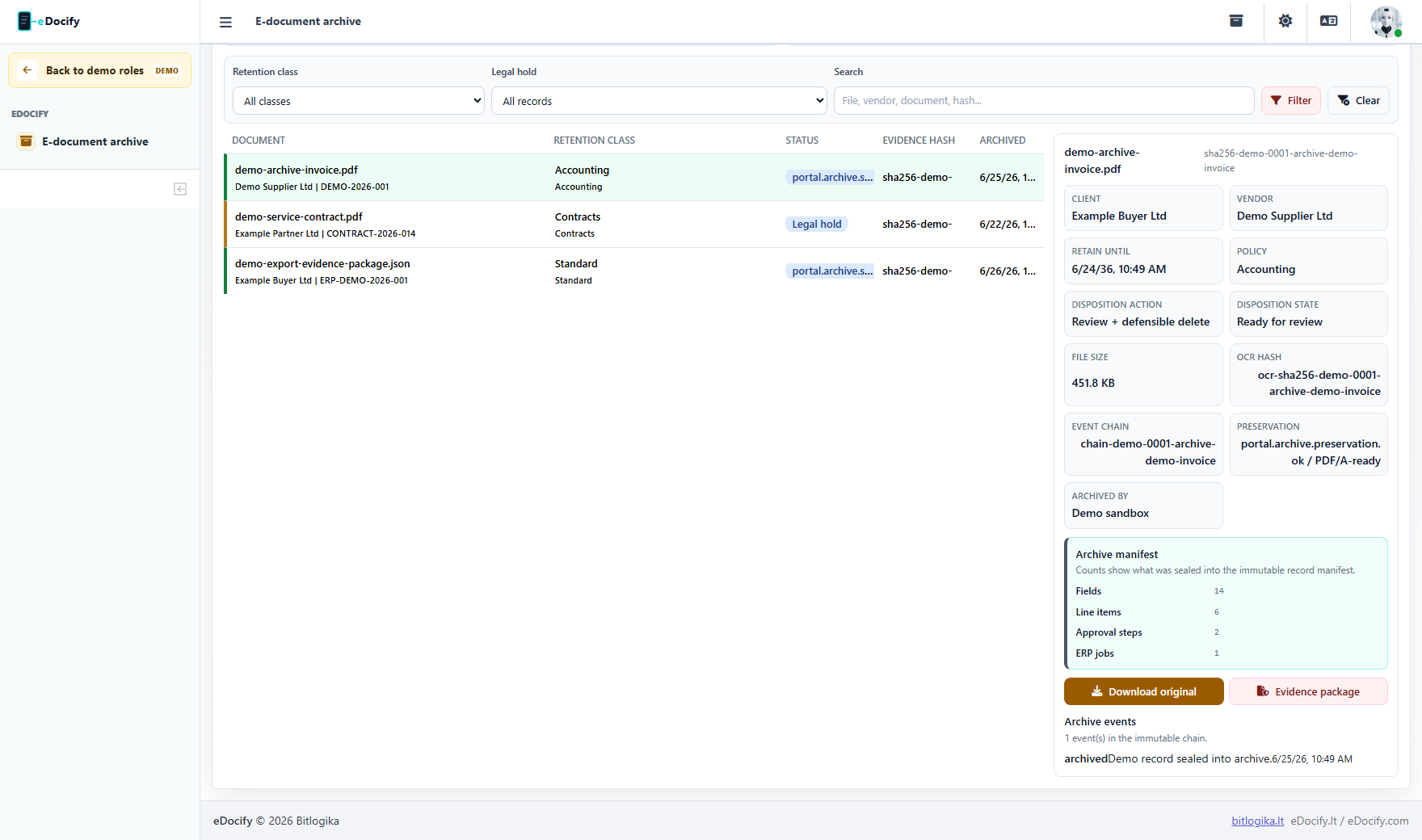Click the STATUS column header
This screenshot has height=840, width=1422.
[801, 141]
